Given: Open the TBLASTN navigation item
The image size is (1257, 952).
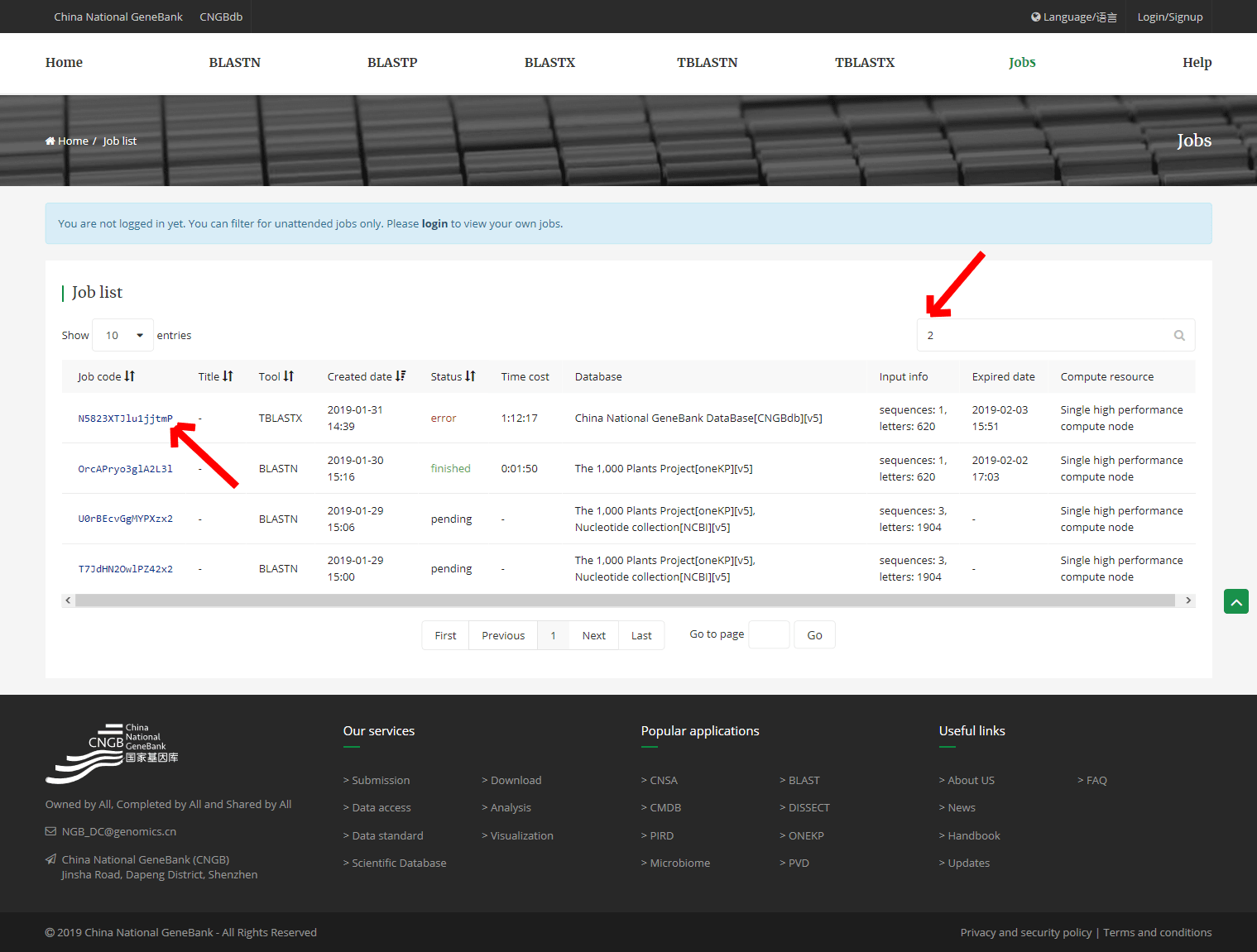Looking at the screenshot, I should [x=707, y=63].
